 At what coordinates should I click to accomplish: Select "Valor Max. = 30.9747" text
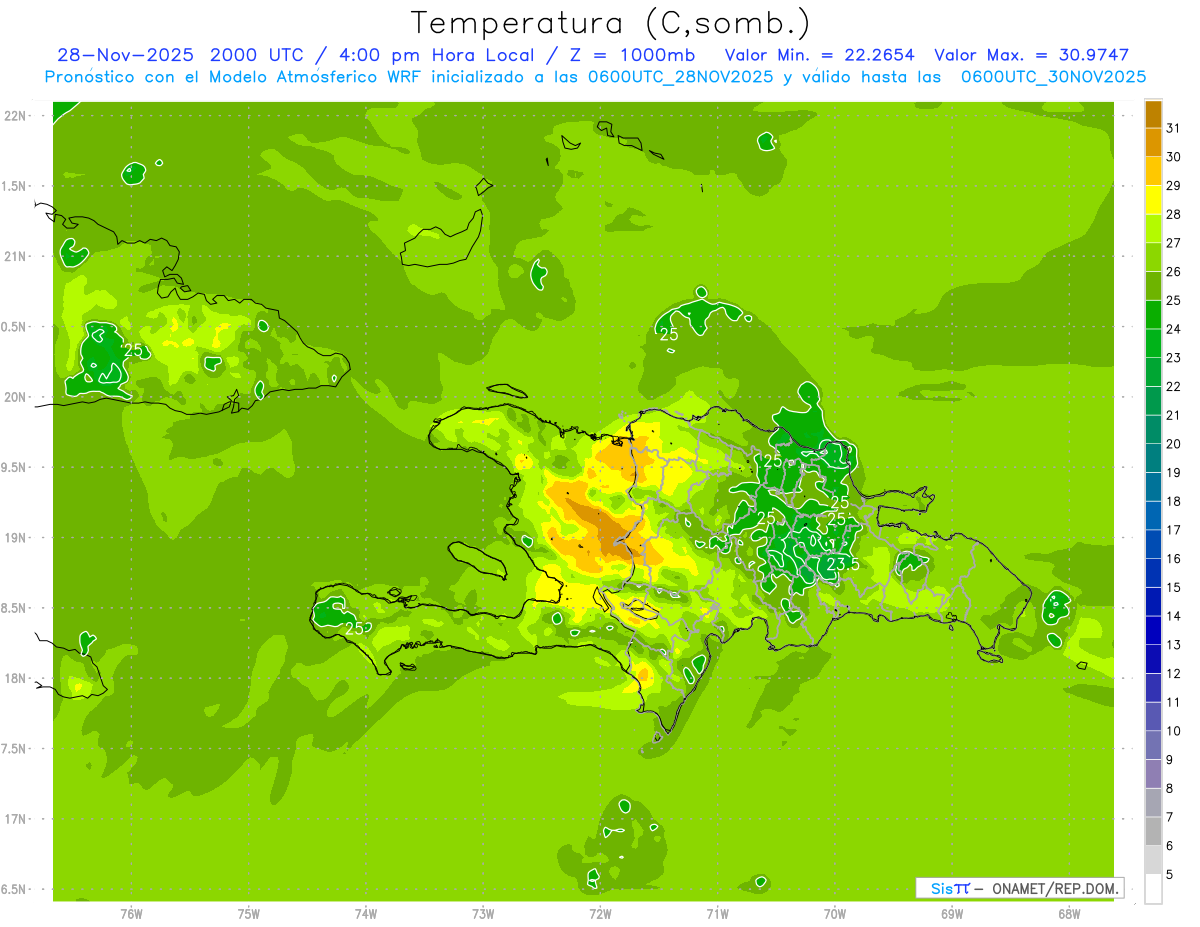[x=1031, y=55]
